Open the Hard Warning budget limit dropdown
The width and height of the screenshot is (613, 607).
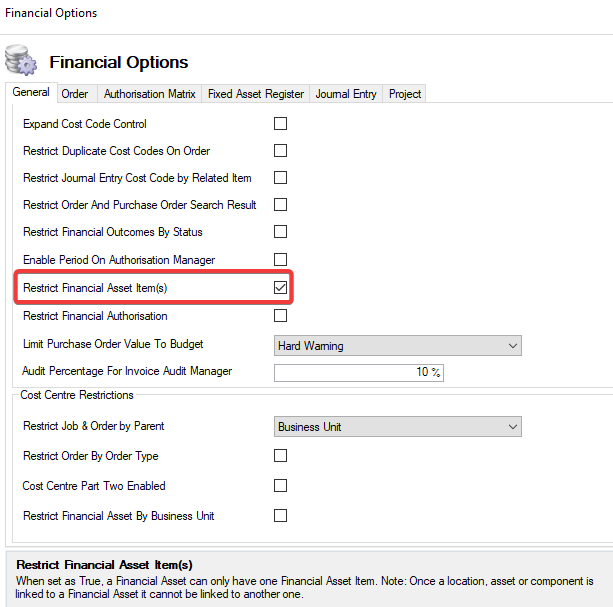click(397, 346)
